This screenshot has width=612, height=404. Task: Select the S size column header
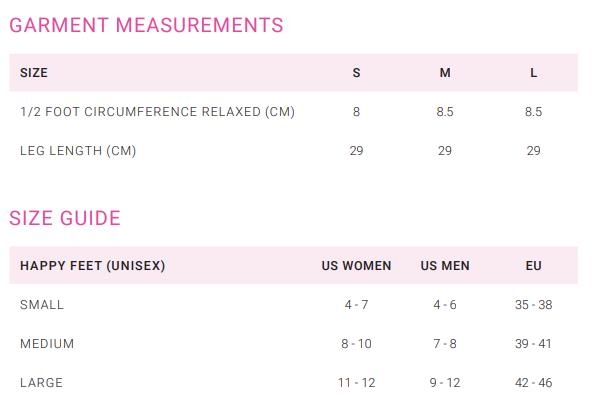(x=356, y=73)
